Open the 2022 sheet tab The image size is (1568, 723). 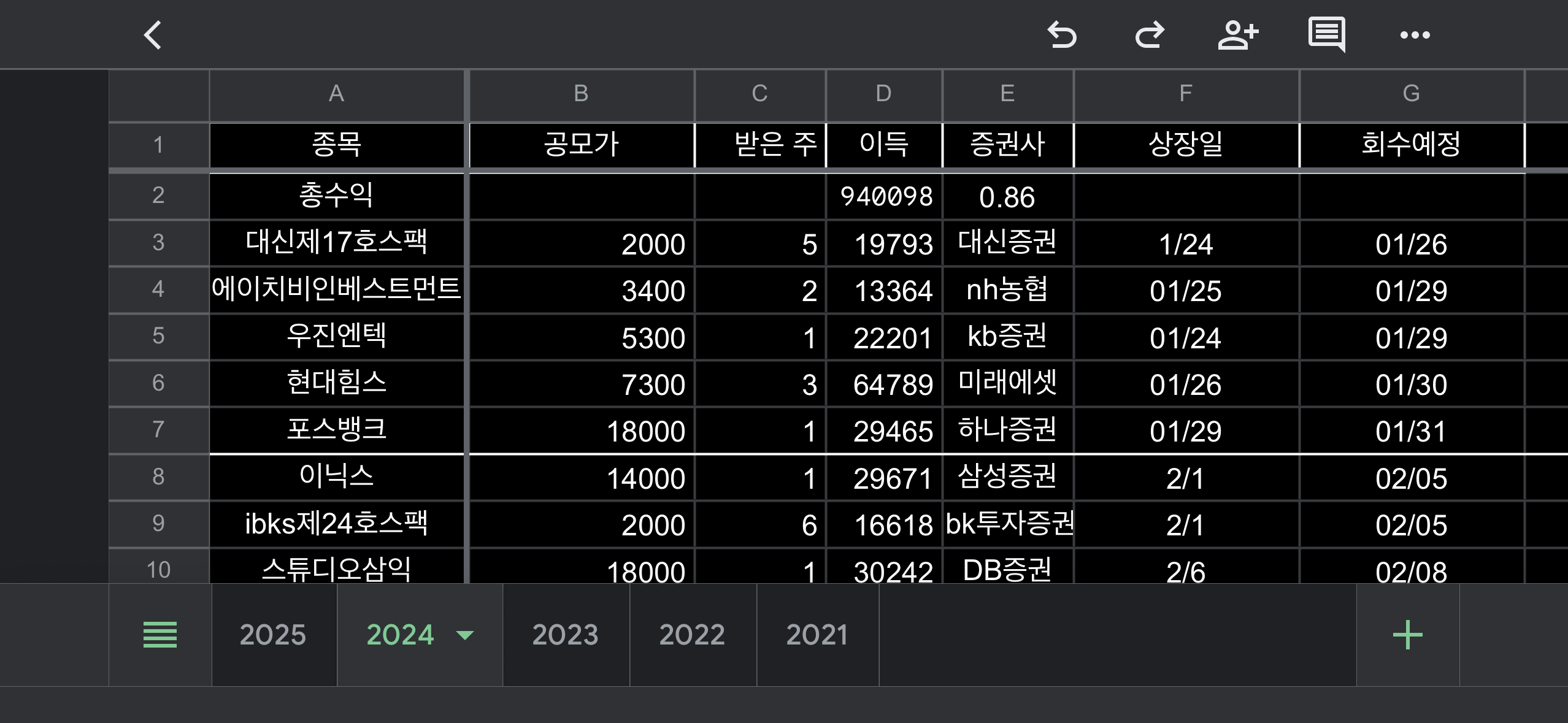click(x=692, y=635)
